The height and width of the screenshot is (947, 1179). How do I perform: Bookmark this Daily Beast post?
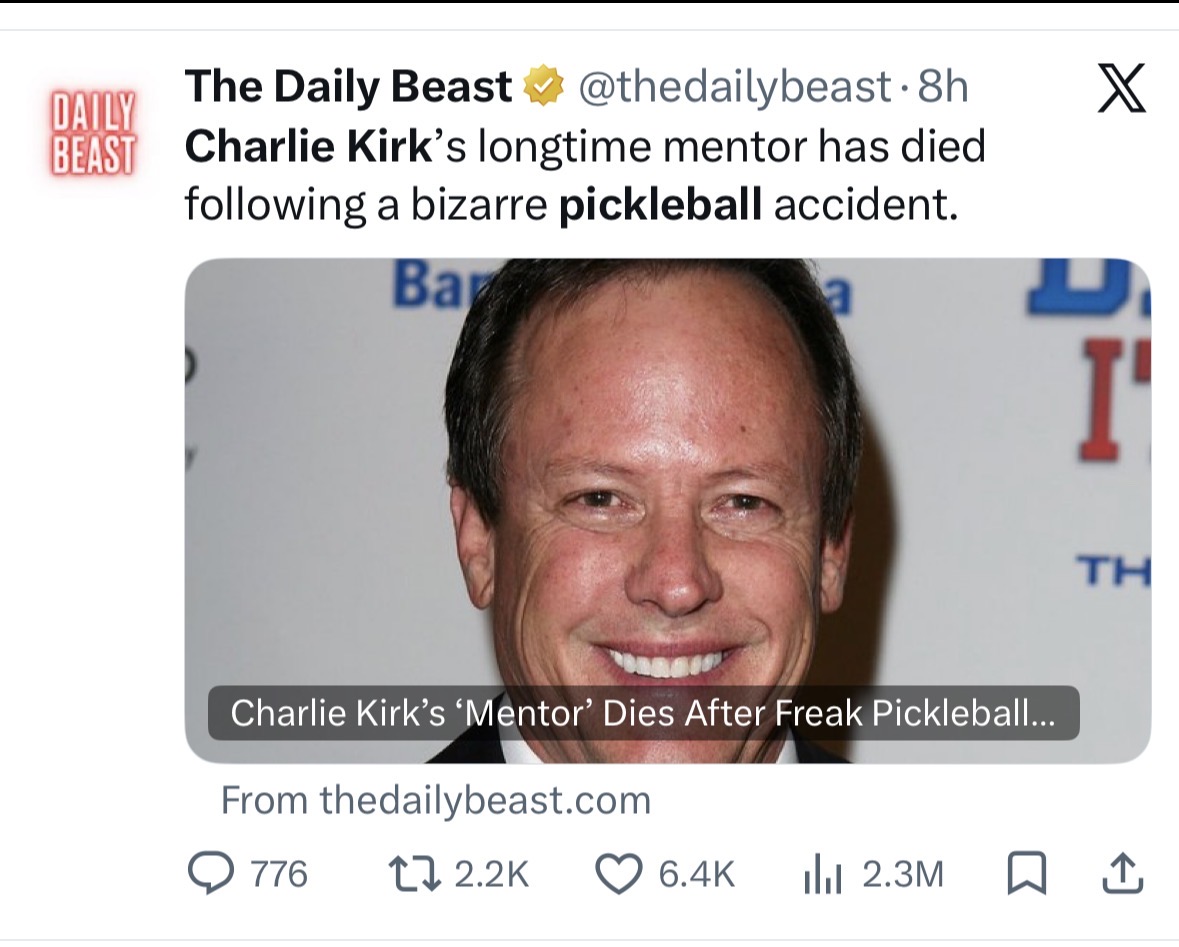tap(1026, 874)
